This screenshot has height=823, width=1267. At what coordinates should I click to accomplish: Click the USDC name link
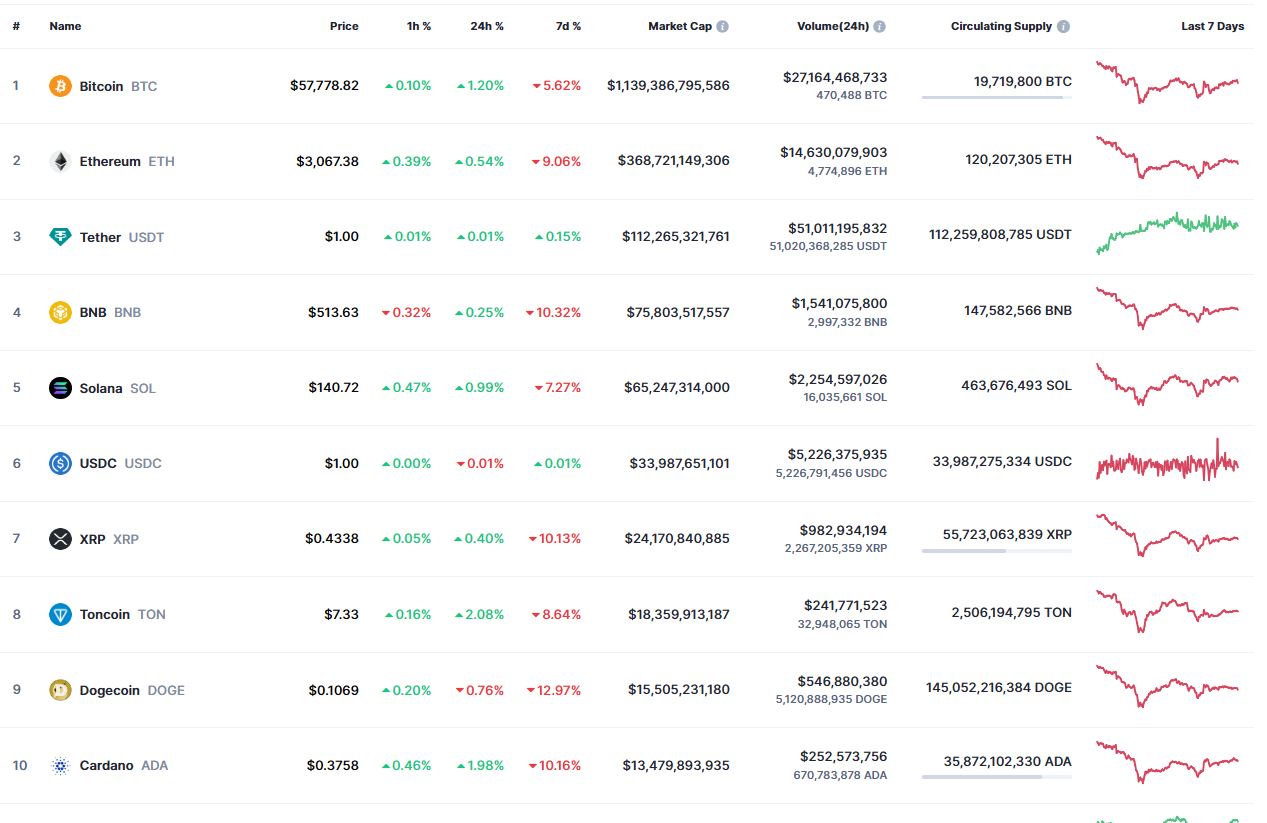(98, 463)
